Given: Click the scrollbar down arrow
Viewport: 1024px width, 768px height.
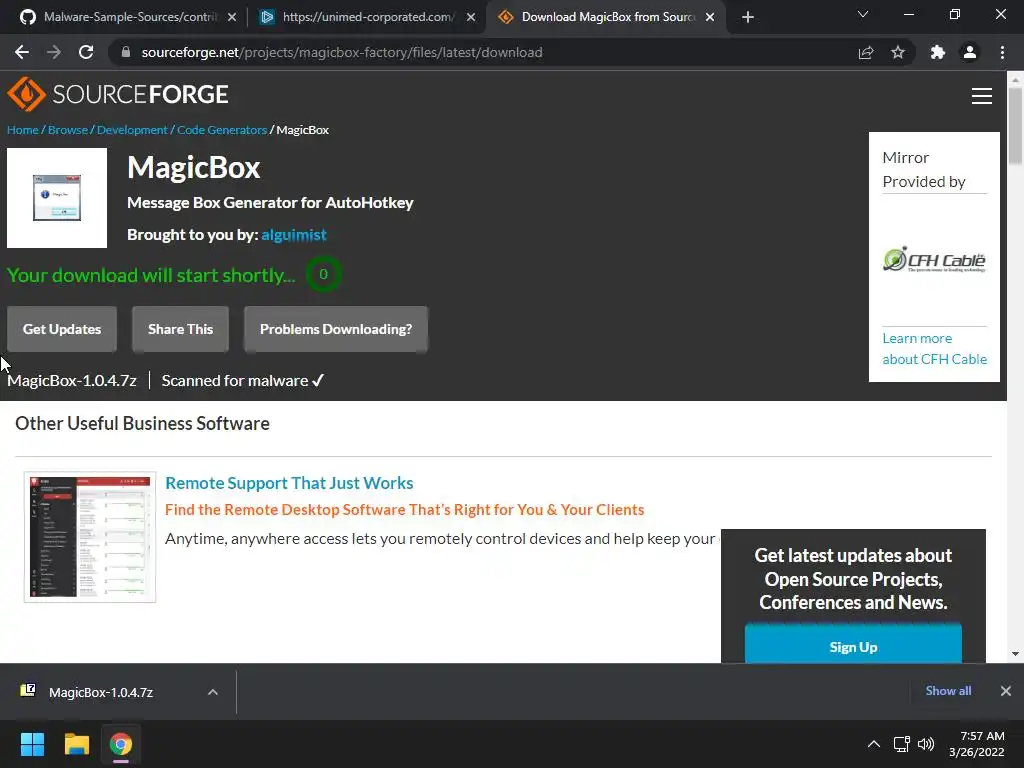Looking at the screenshot, I should [1015, 654].
